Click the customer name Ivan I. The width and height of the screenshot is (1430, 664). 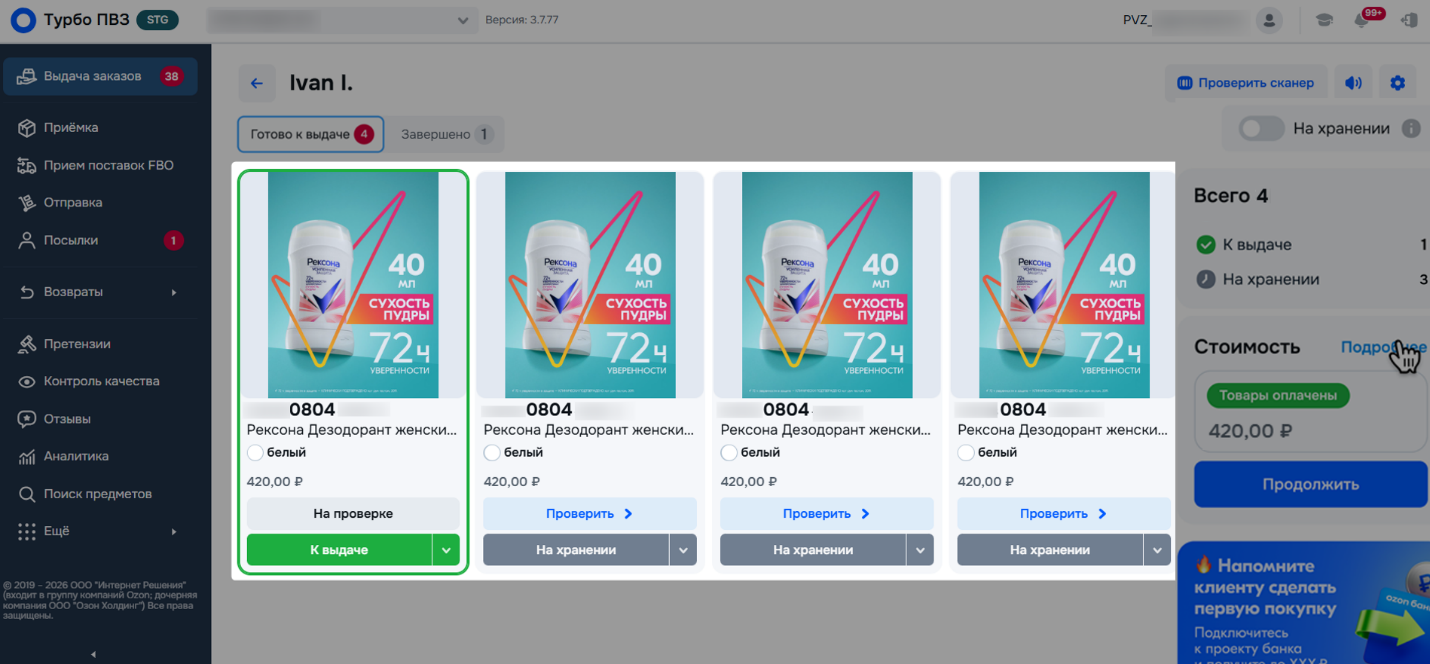[x=321, y=83]
